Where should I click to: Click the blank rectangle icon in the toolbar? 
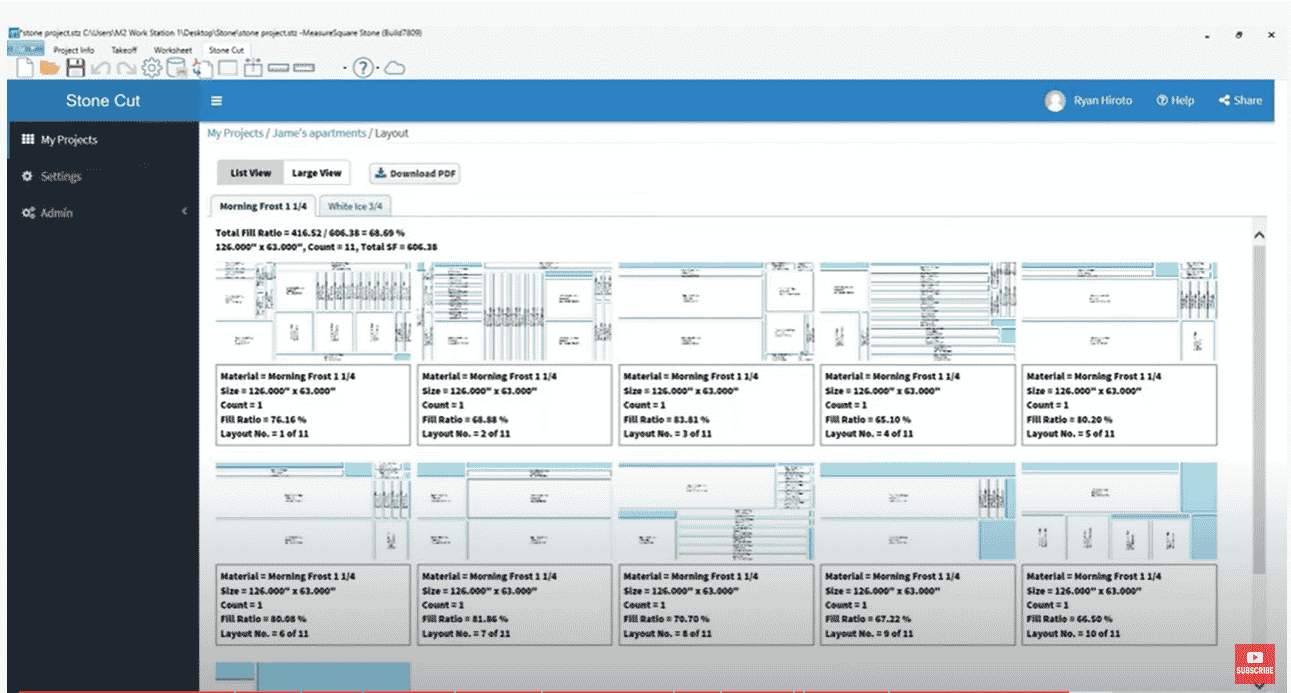coord(228,68)
